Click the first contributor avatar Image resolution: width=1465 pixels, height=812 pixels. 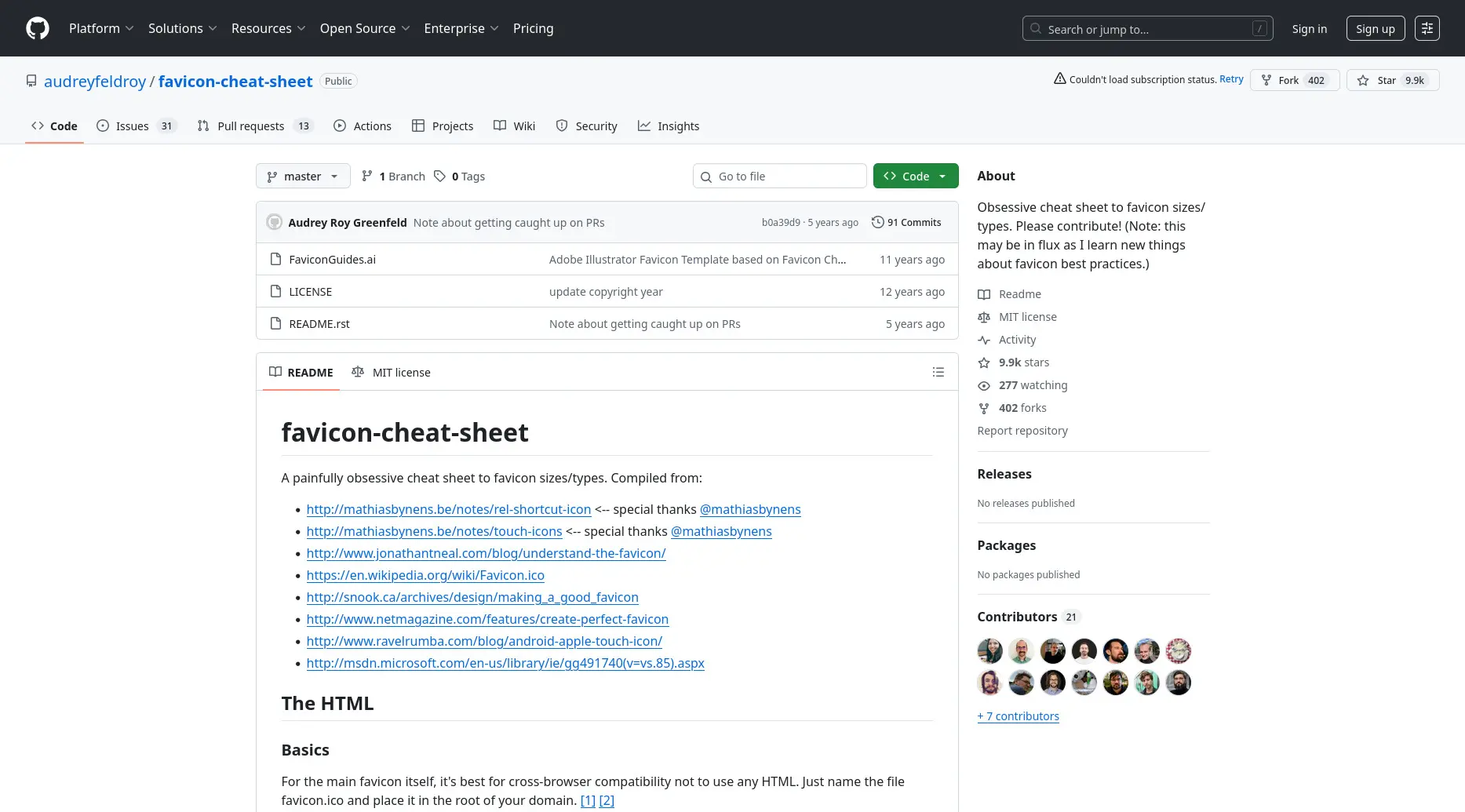[989, 651]
